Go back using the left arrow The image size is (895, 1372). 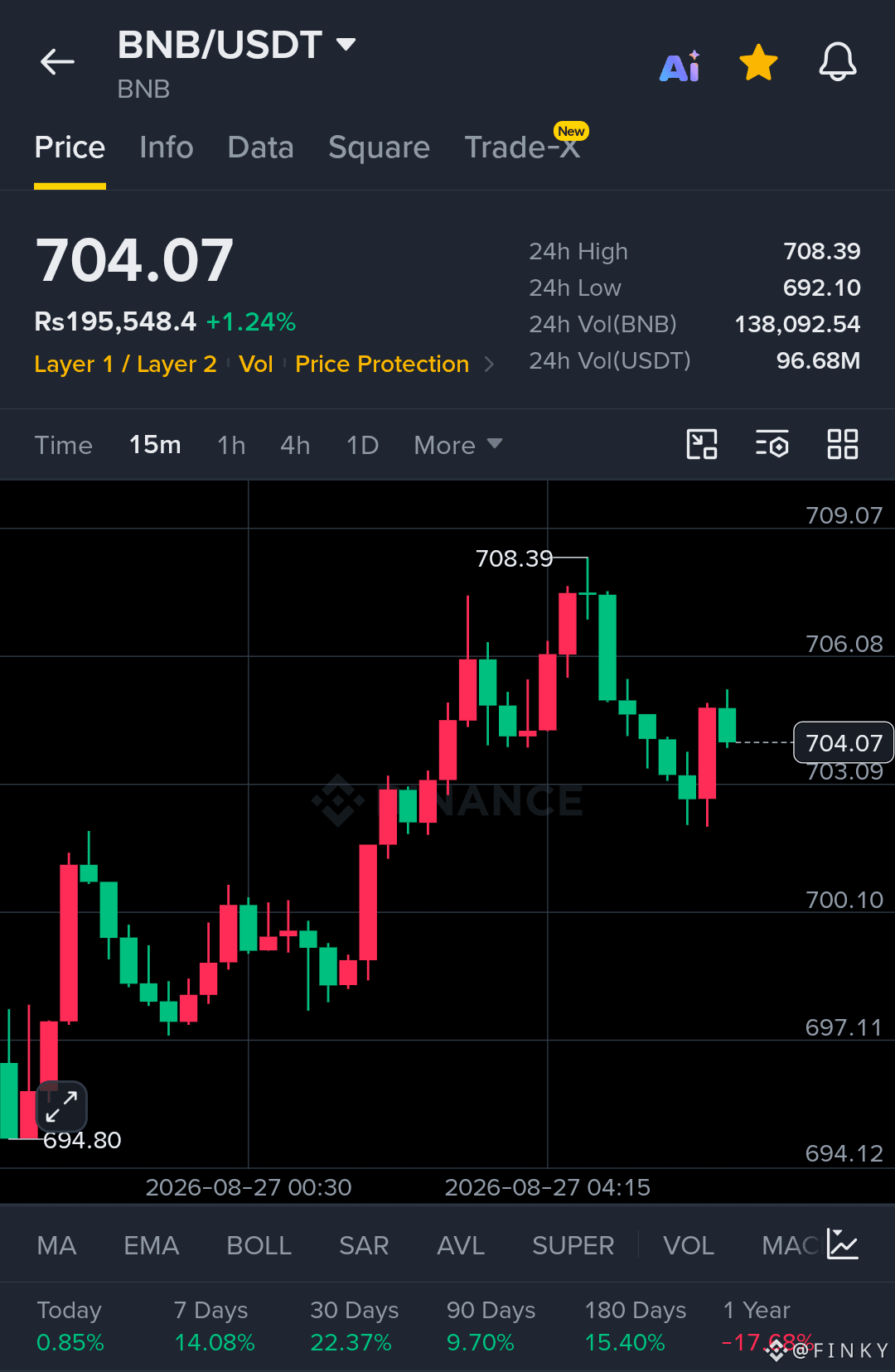pyautogui.click(x=57, y=61)
